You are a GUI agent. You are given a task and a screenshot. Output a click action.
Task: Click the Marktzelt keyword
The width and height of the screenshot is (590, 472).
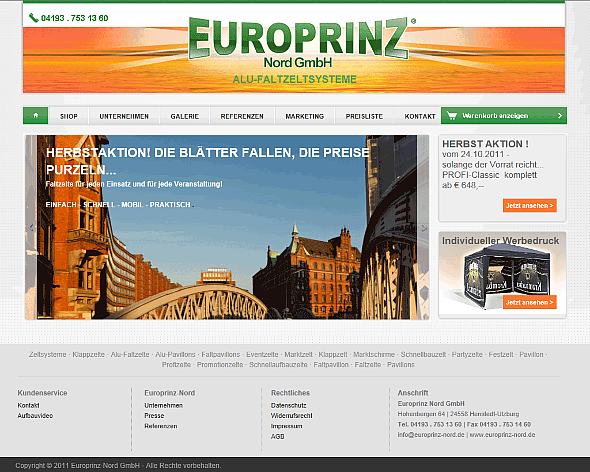pyautogui.click(x=298, y=355)
